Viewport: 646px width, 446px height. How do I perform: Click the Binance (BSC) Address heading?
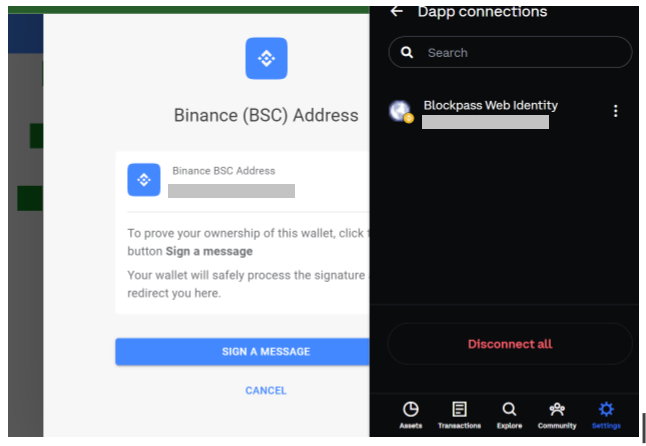tap(266, 115)
